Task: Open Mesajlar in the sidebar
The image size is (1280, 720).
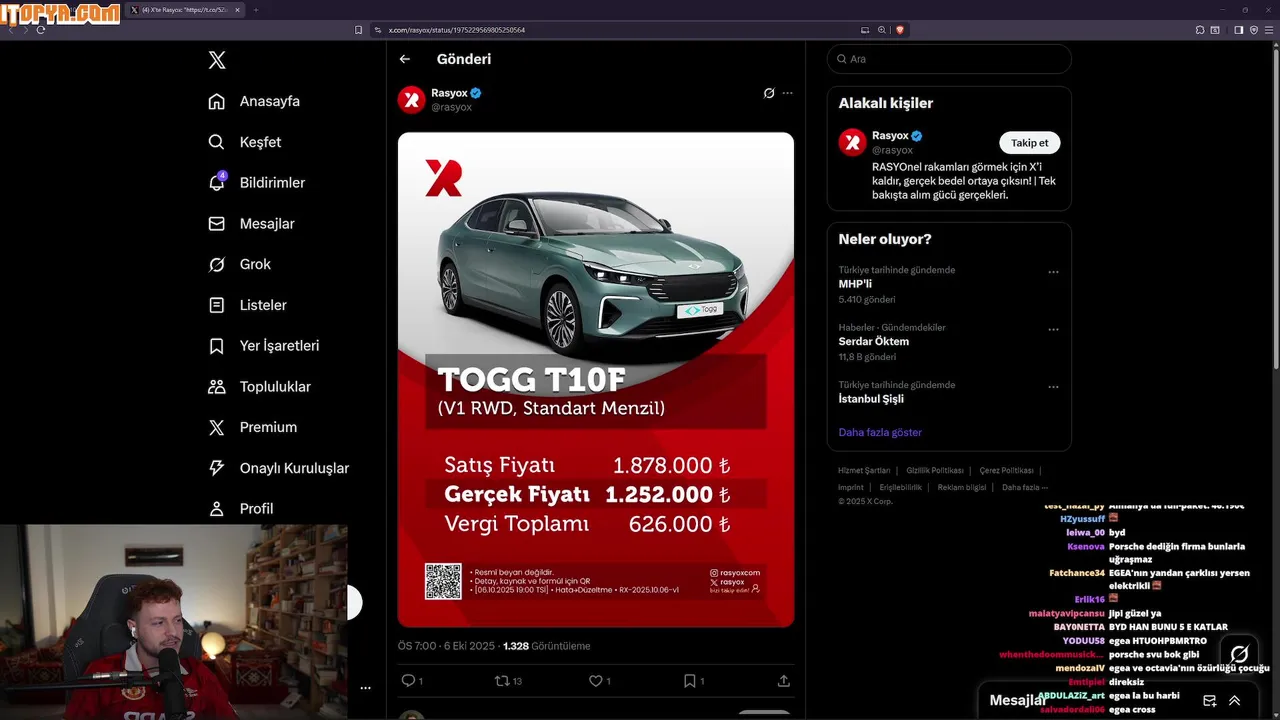Action: (x=251, y=224)
